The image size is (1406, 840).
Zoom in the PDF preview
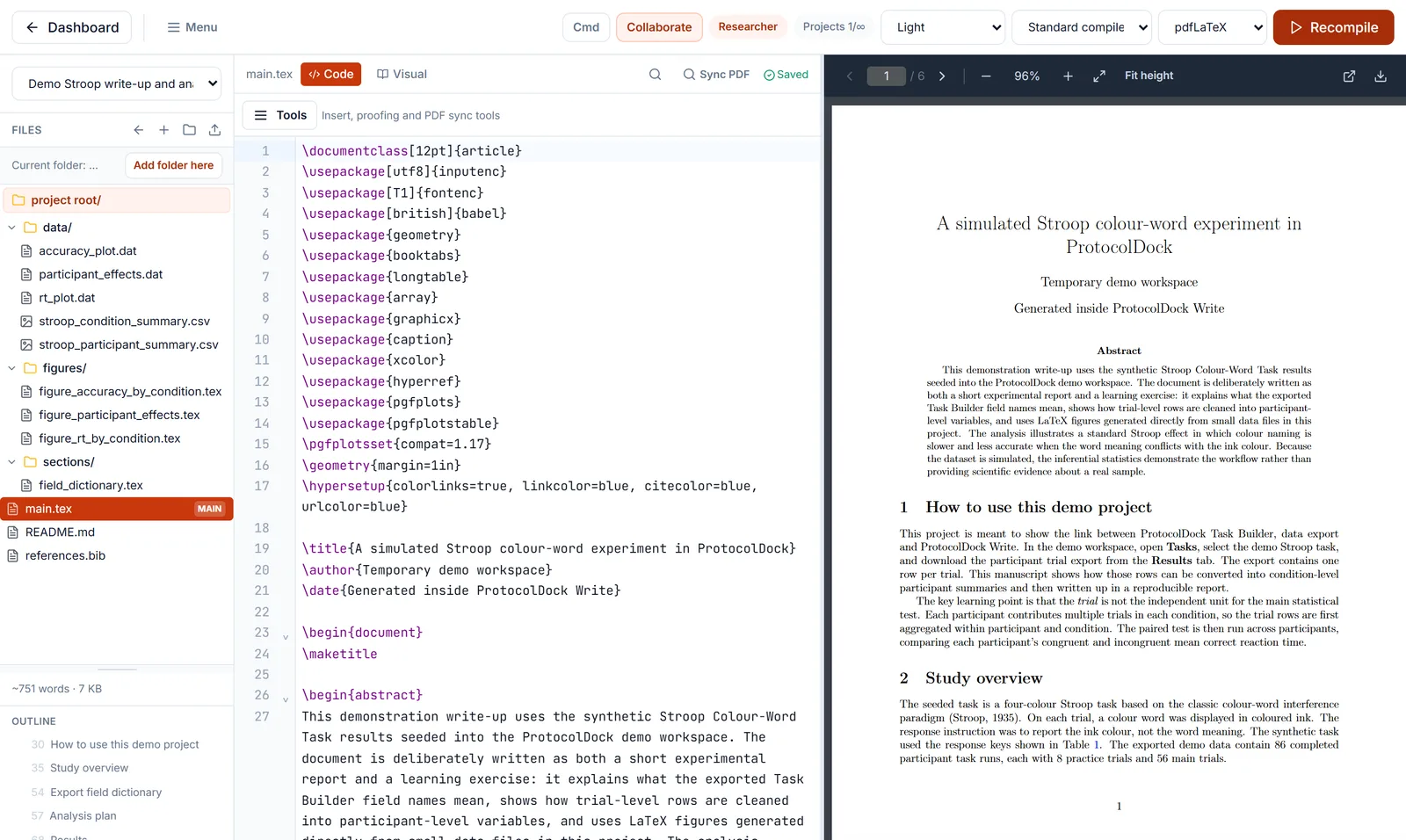[1068, 76]
